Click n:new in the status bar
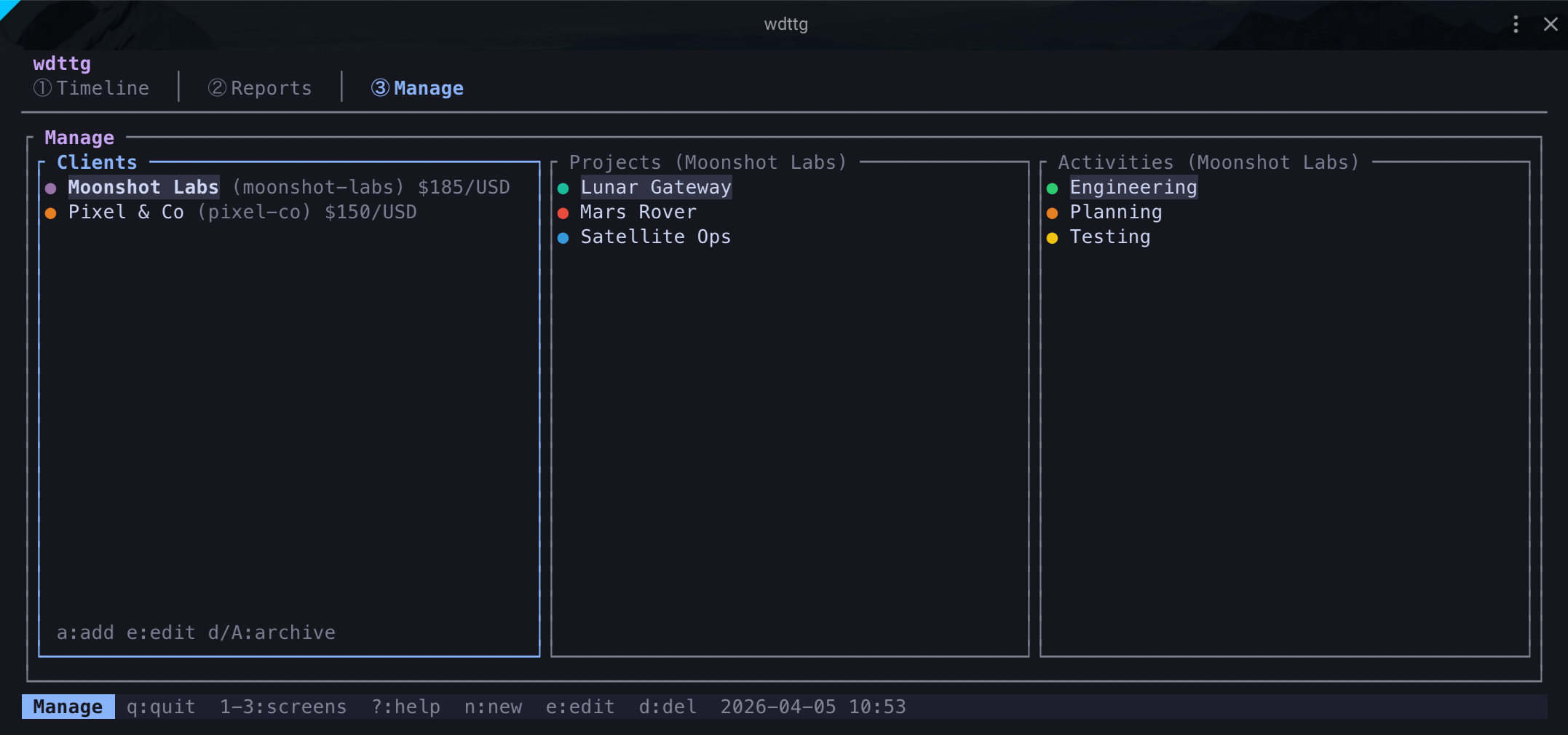Viewport: 1568px width, 735px height. pos(493,707)
